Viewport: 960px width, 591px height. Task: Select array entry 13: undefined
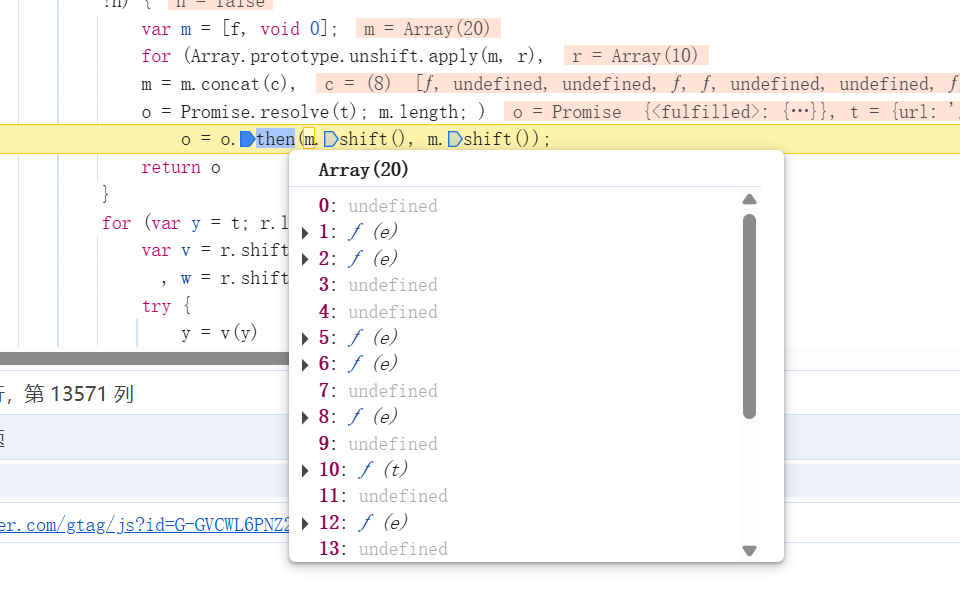tap(383, 549)
